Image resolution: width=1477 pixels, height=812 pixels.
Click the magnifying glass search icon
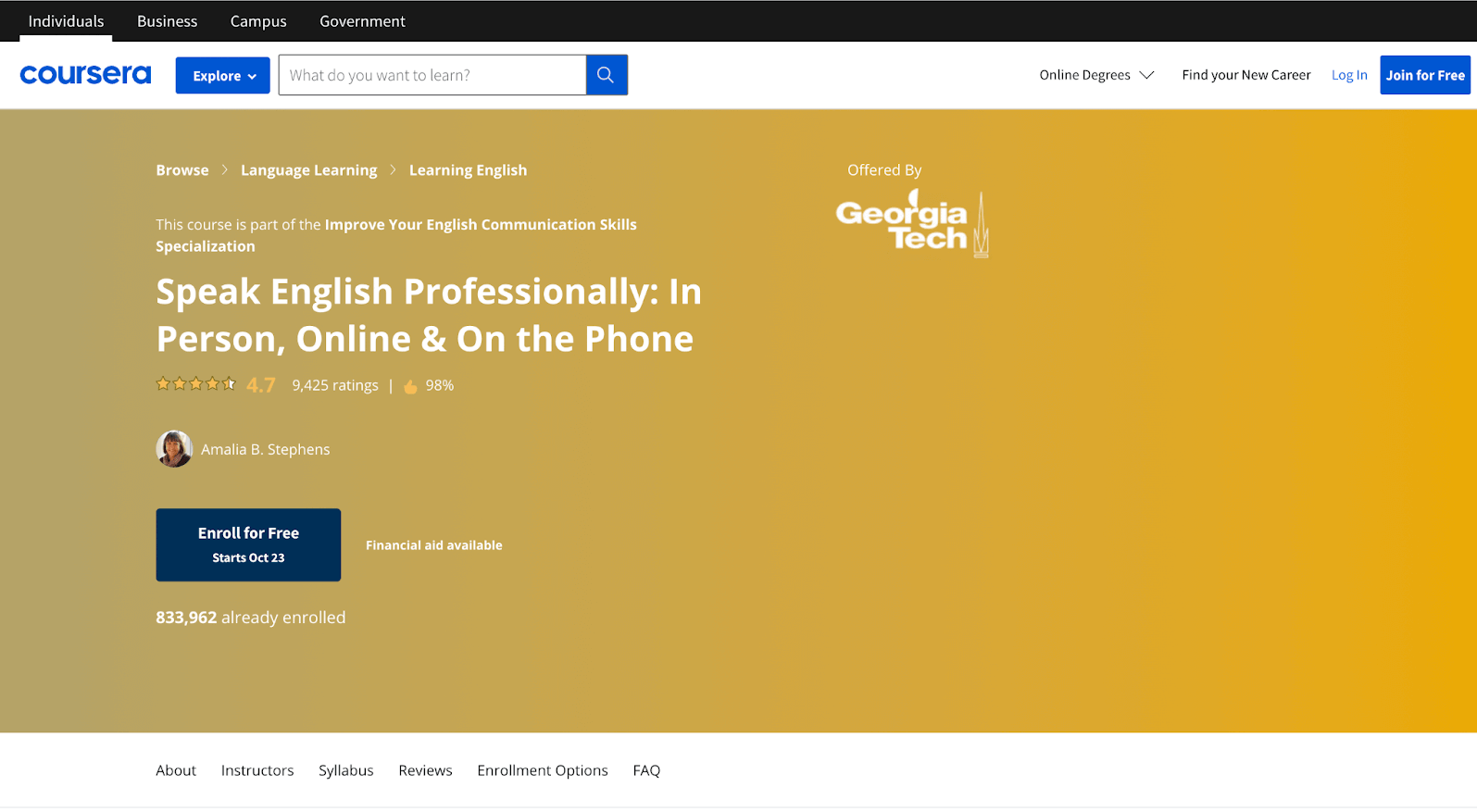click(606, 75)
